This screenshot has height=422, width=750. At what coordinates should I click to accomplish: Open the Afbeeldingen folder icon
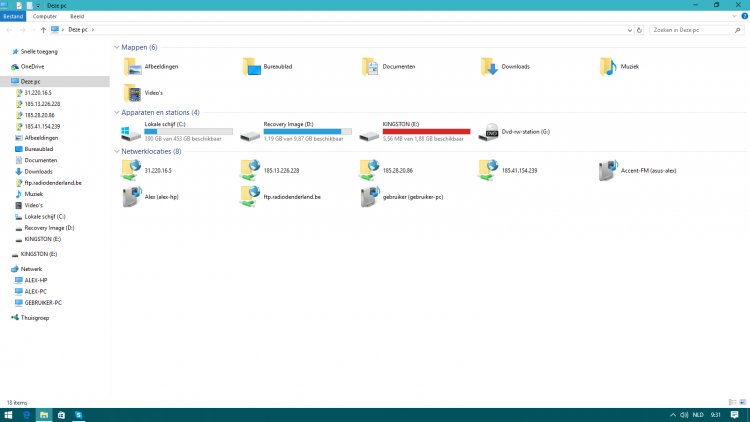click(x=132, y=67)
